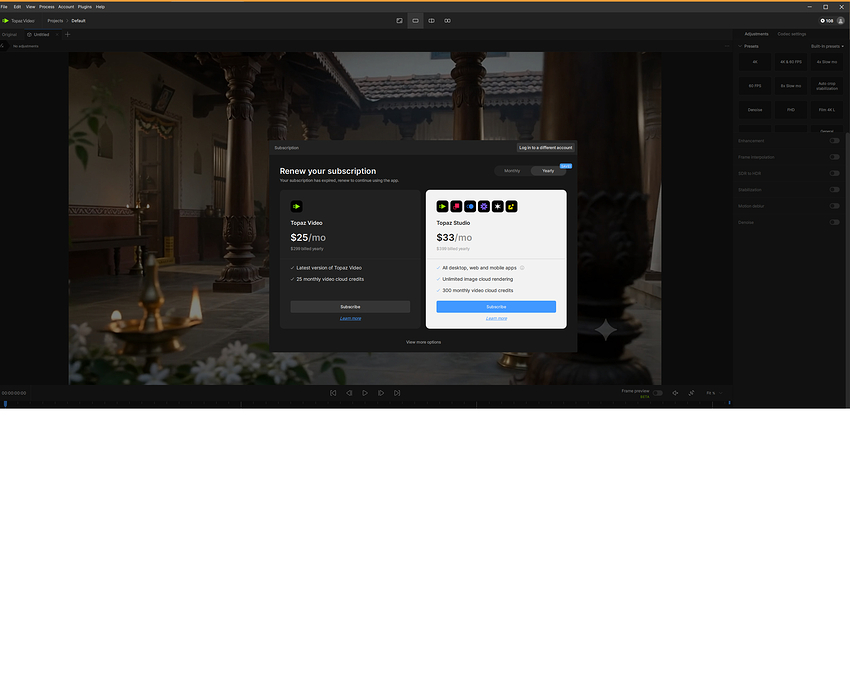Click the wand icon beside 'No adjustments'

pos(3,46)
